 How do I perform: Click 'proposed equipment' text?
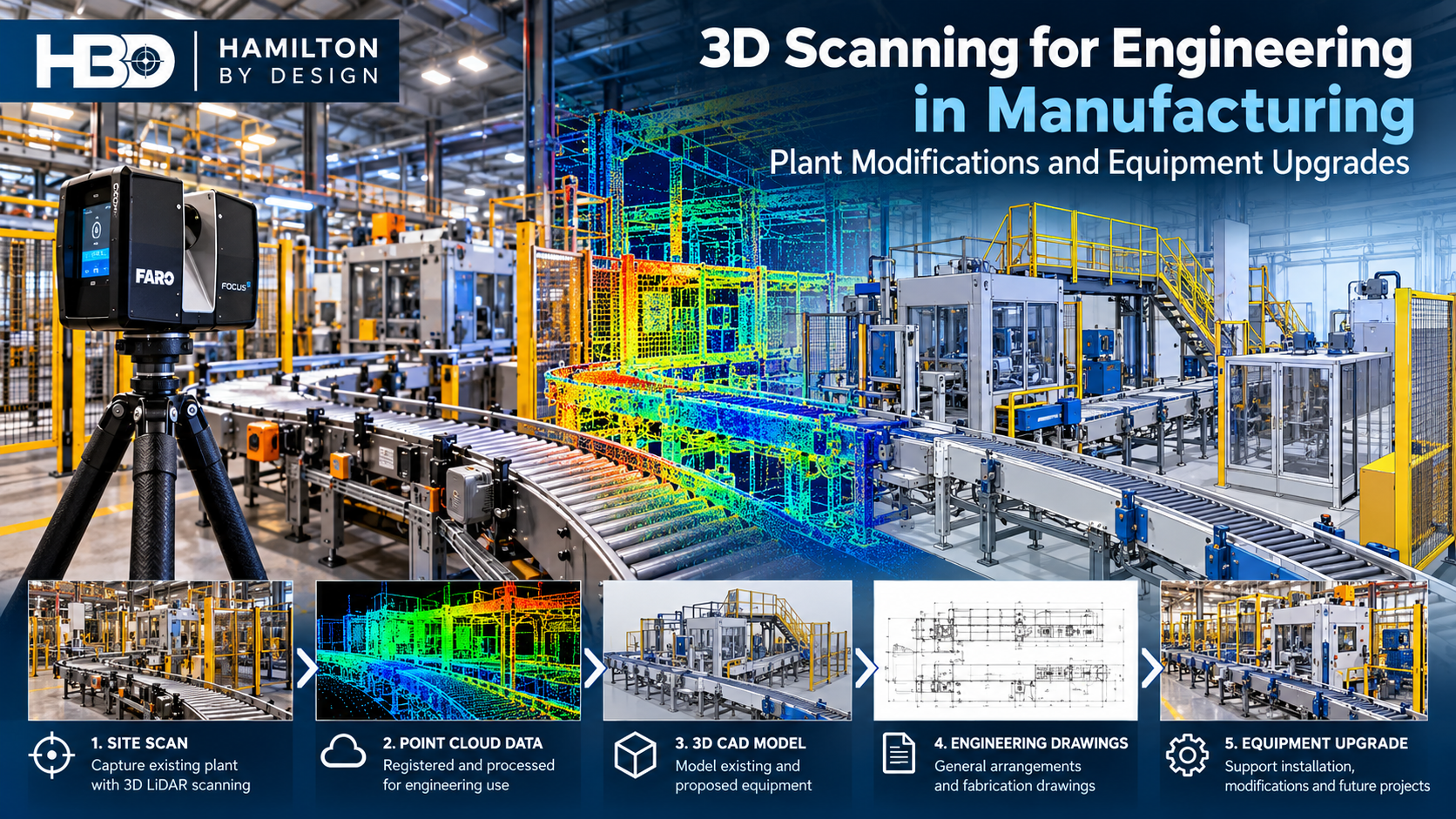(744, 785)
